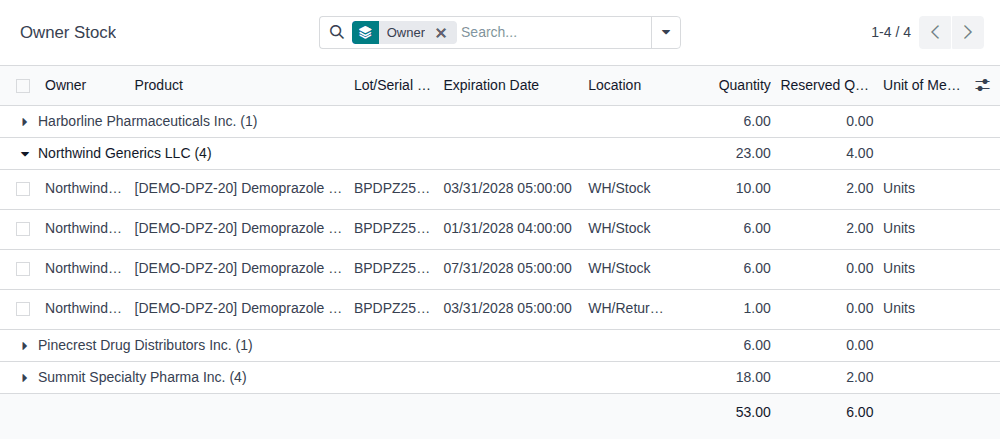Focus the Search input field

click(554, 33)
